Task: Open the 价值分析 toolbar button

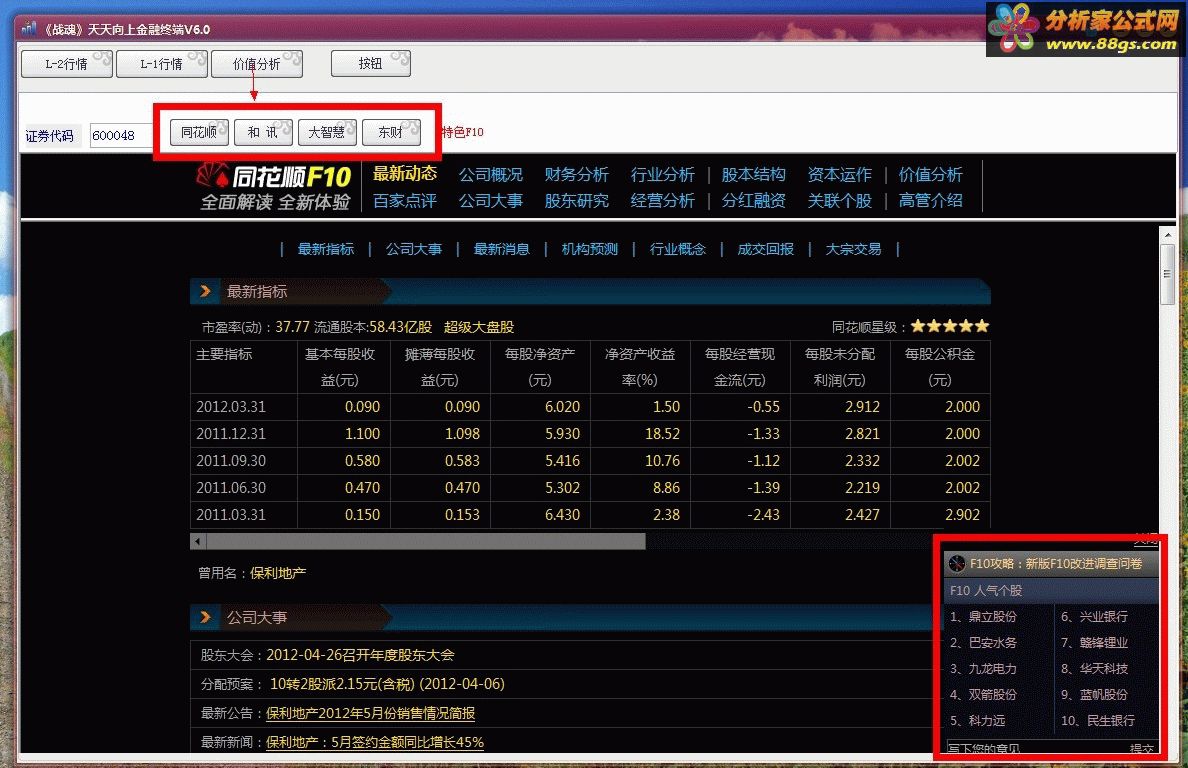Action: tap(257, 64)
